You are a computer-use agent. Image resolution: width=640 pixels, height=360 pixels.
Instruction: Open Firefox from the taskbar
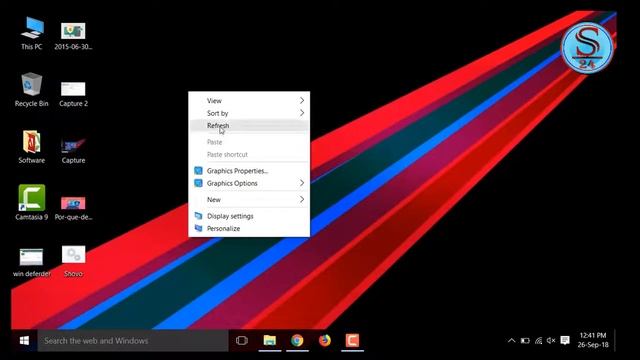tap(325, 340)
